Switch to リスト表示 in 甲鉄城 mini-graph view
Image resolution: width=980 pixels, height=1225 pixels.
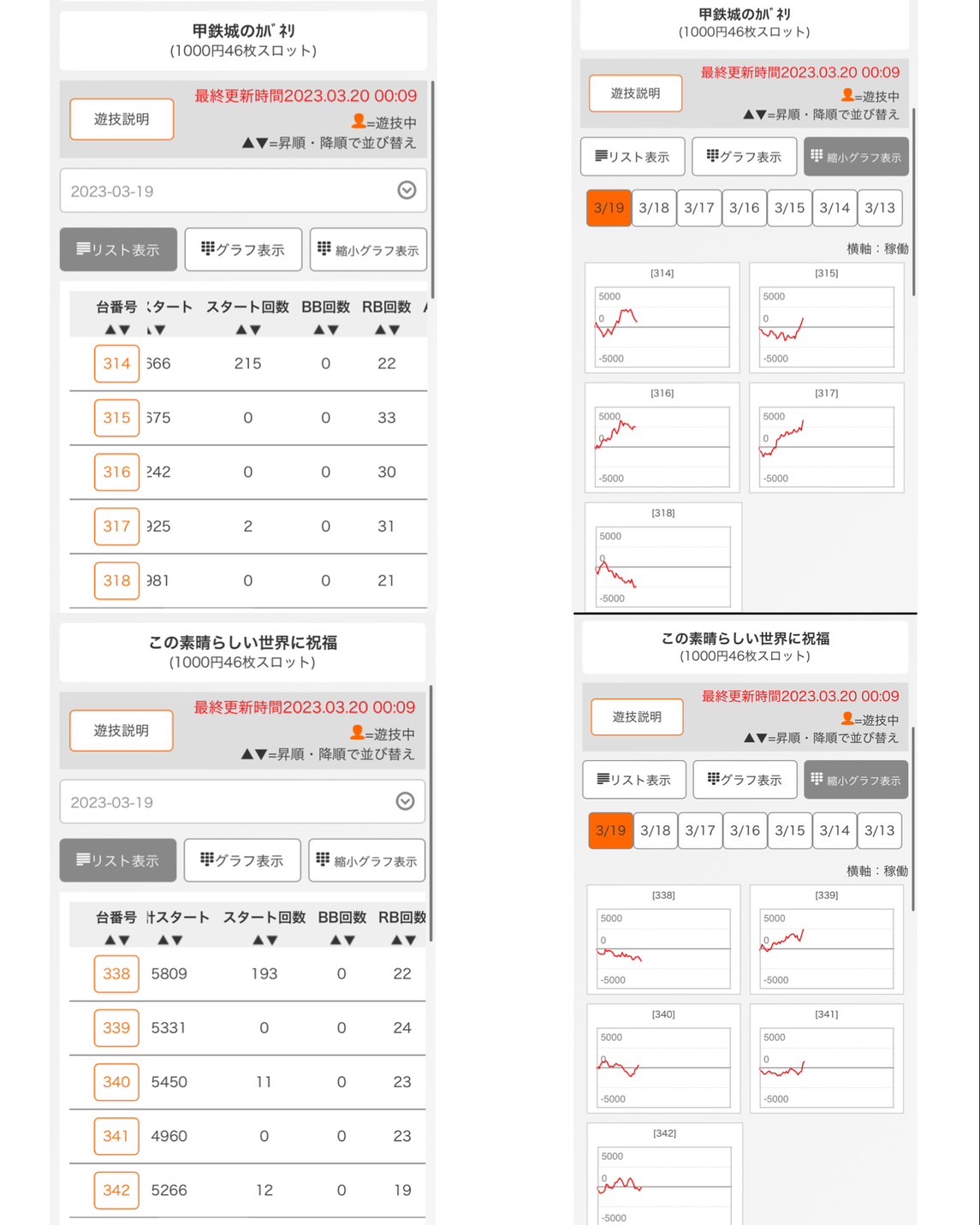[633, 157]
